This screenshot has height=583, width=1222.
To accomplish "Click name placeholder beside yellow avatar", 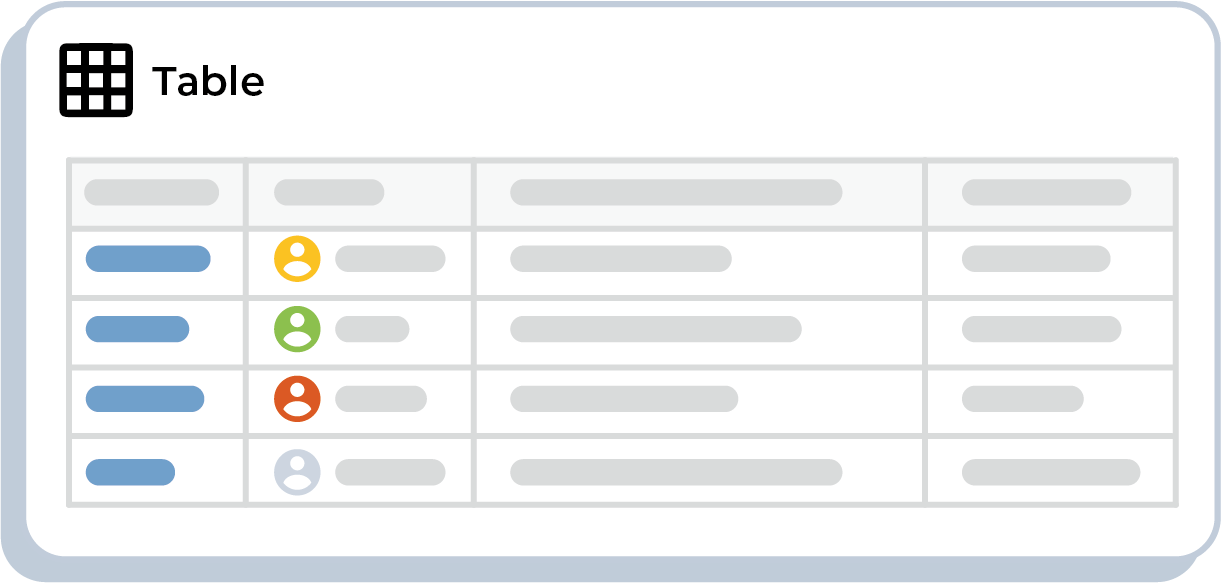I will coord(390,259).
